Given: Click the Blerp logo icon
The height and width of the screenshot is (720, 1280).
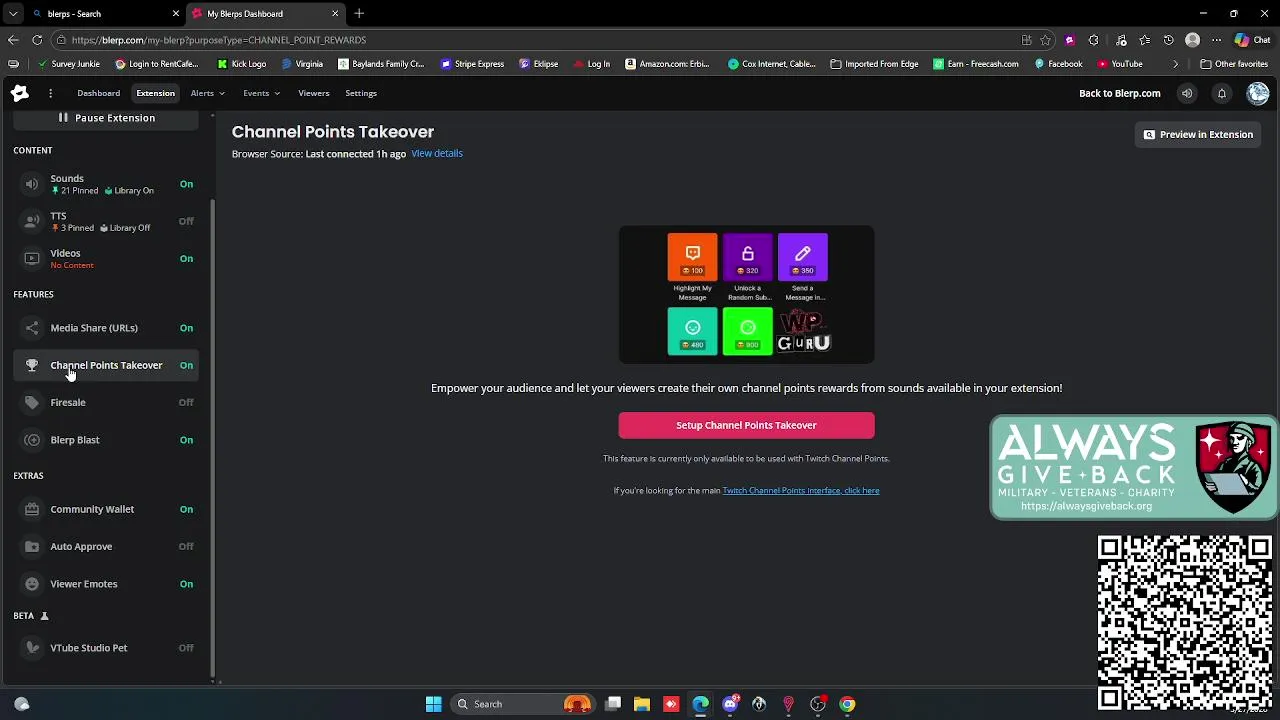Looking at the screenshot, I should click(20, 93).
